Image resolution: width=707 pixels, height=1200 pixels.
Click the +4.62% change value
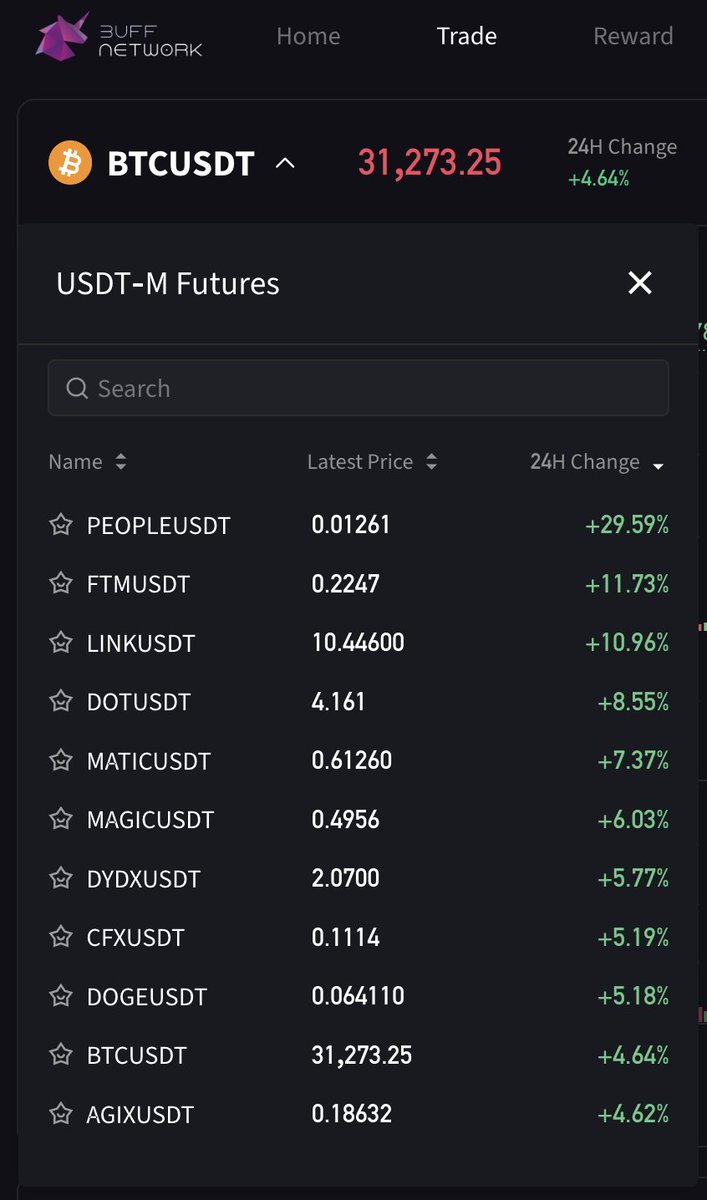[x=633, y=1113]
